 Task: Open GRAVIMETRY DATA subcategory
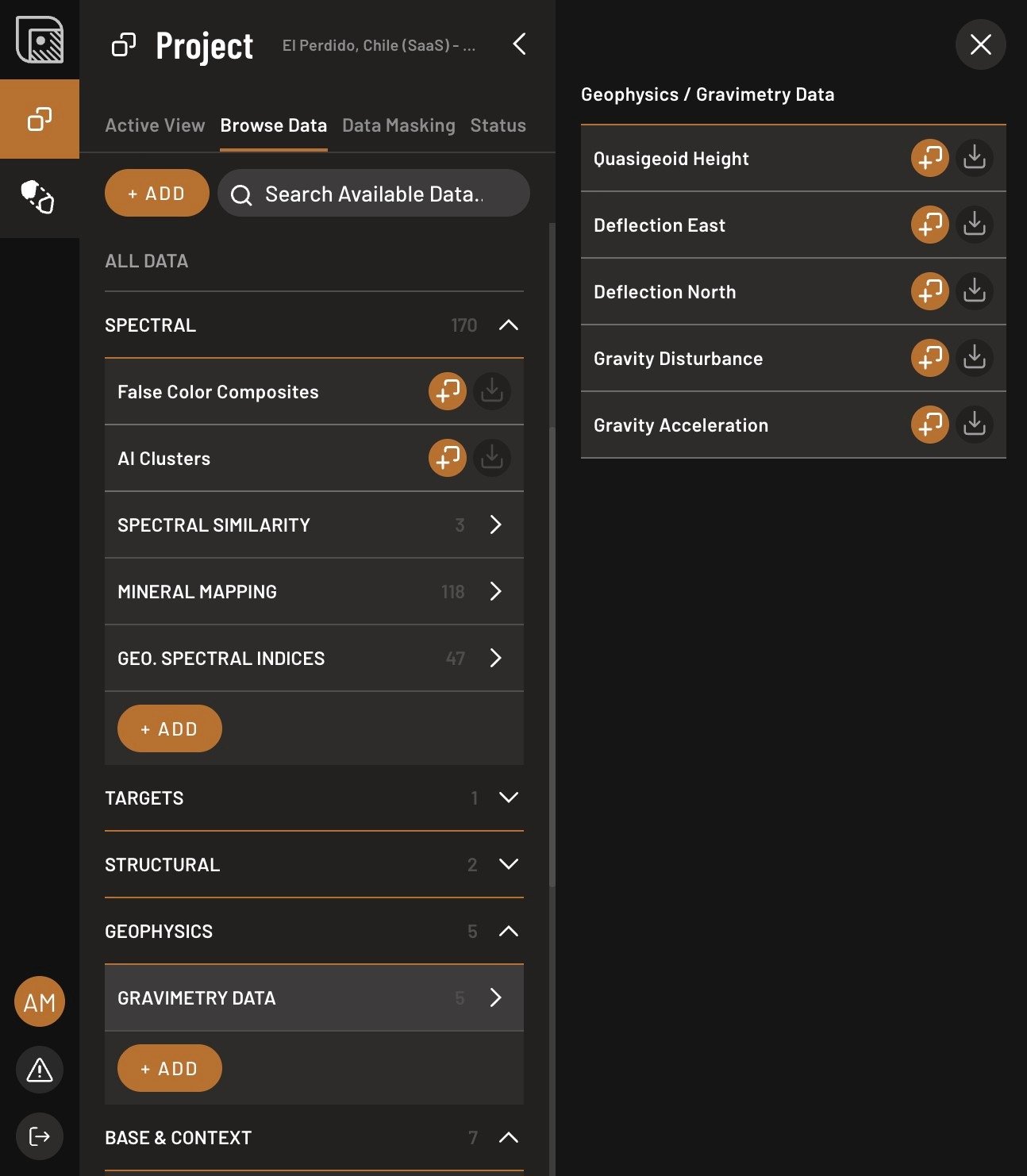click(x=314, y=997)
